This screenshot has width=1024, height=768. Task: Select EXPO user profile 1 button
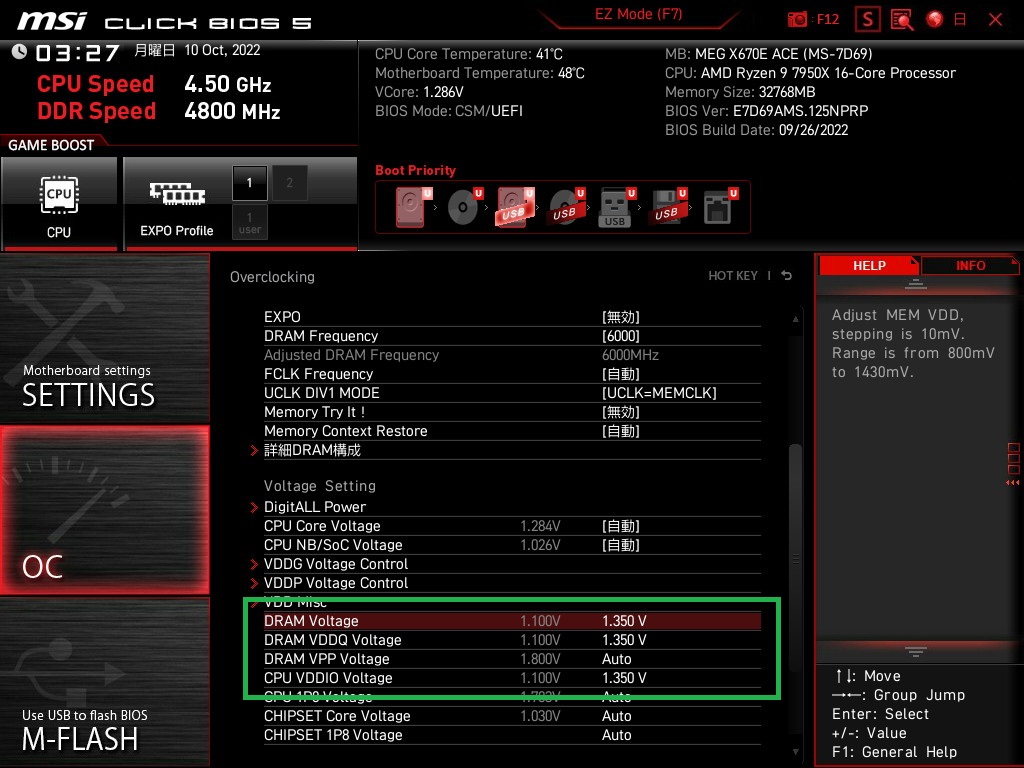pos(249,222)
